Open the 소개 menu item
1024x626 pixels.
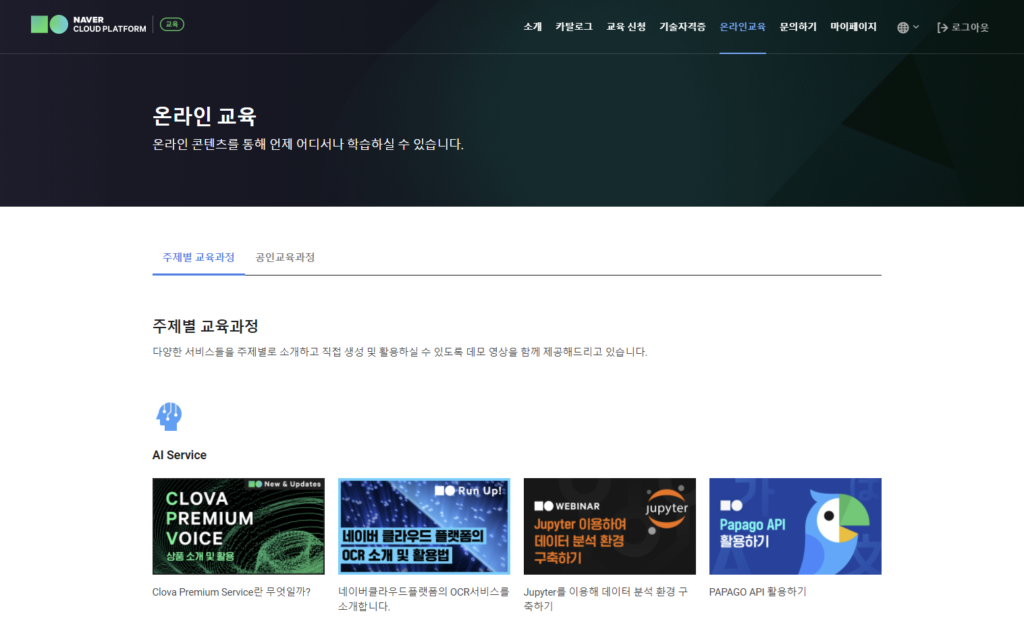coord(532,27)
